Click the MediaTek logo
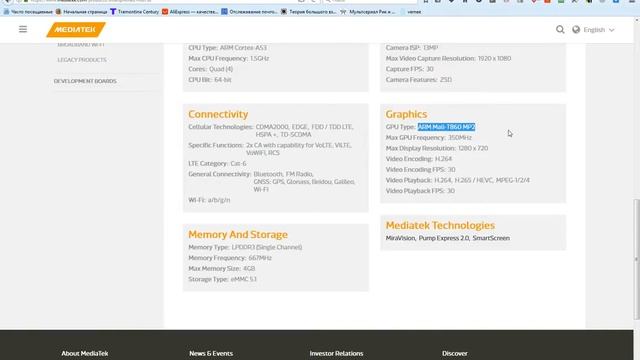This screenshot has height=360, width=640. 76,29
